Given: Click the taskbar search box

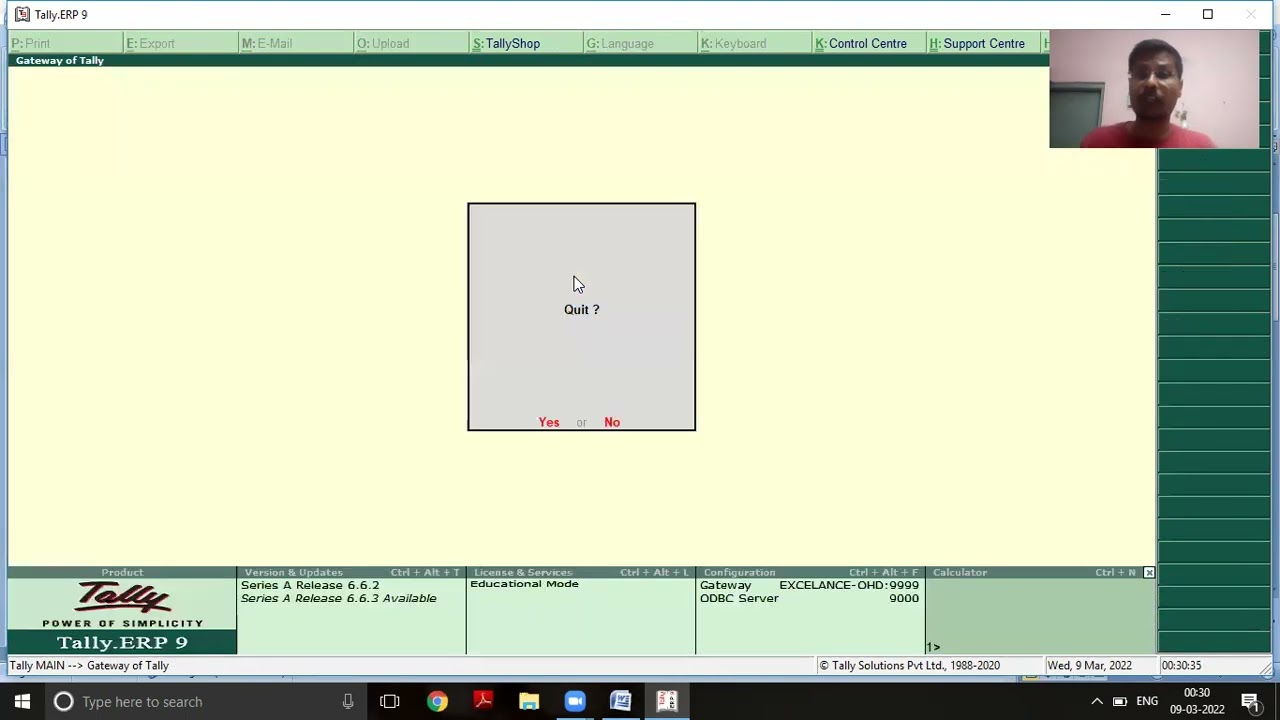Looking at the screenshot, I should pyautogui.click(x=205, y=701).
